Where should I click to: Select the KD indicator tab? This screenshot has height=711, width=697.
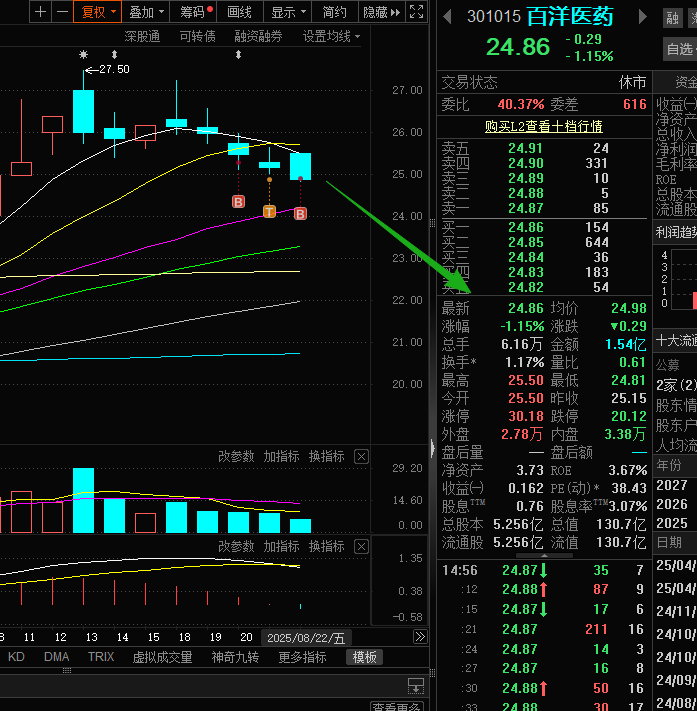click(x=16, y=657)
